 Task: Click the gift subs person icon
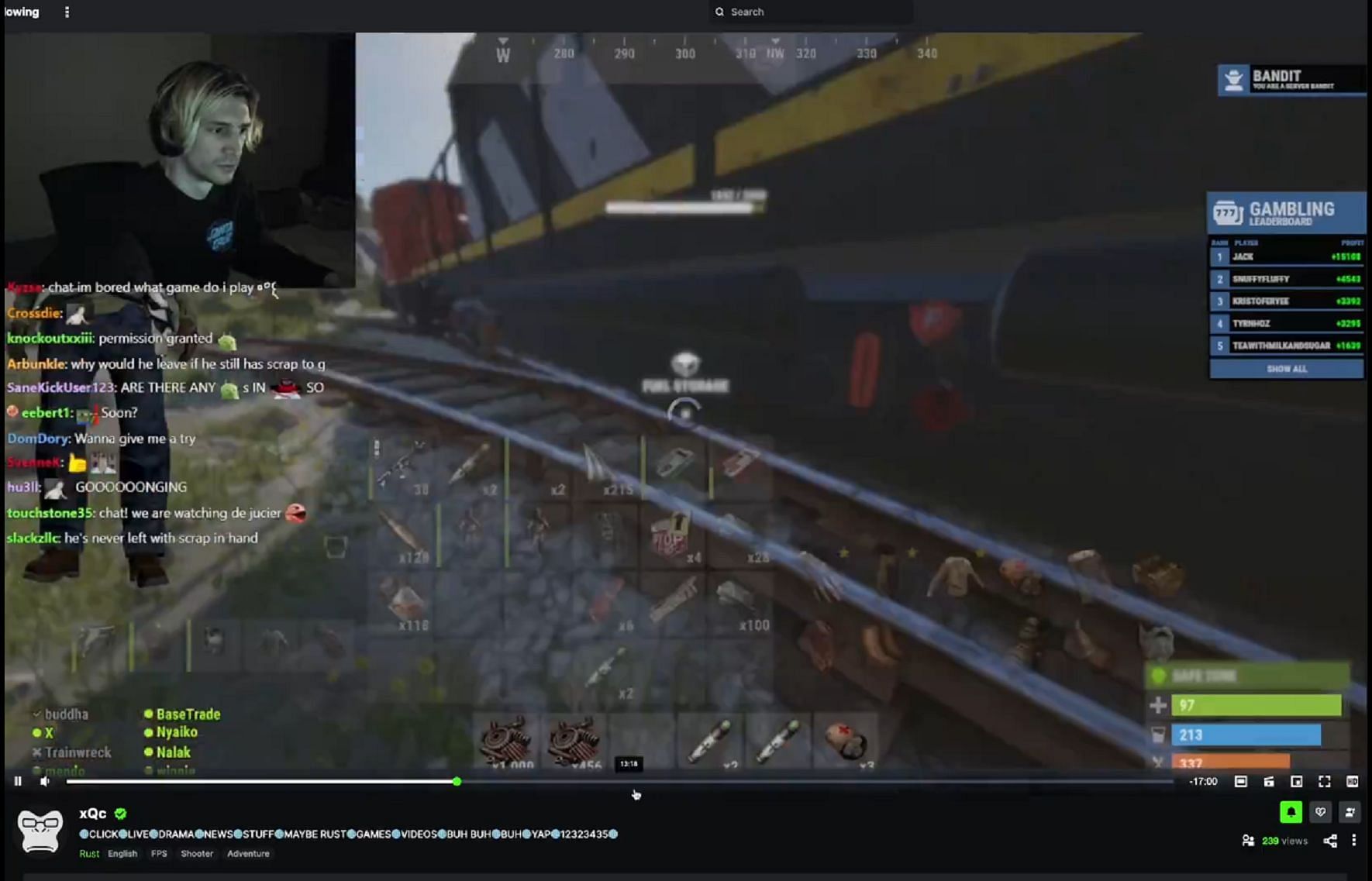click(x=1350, y=812)
